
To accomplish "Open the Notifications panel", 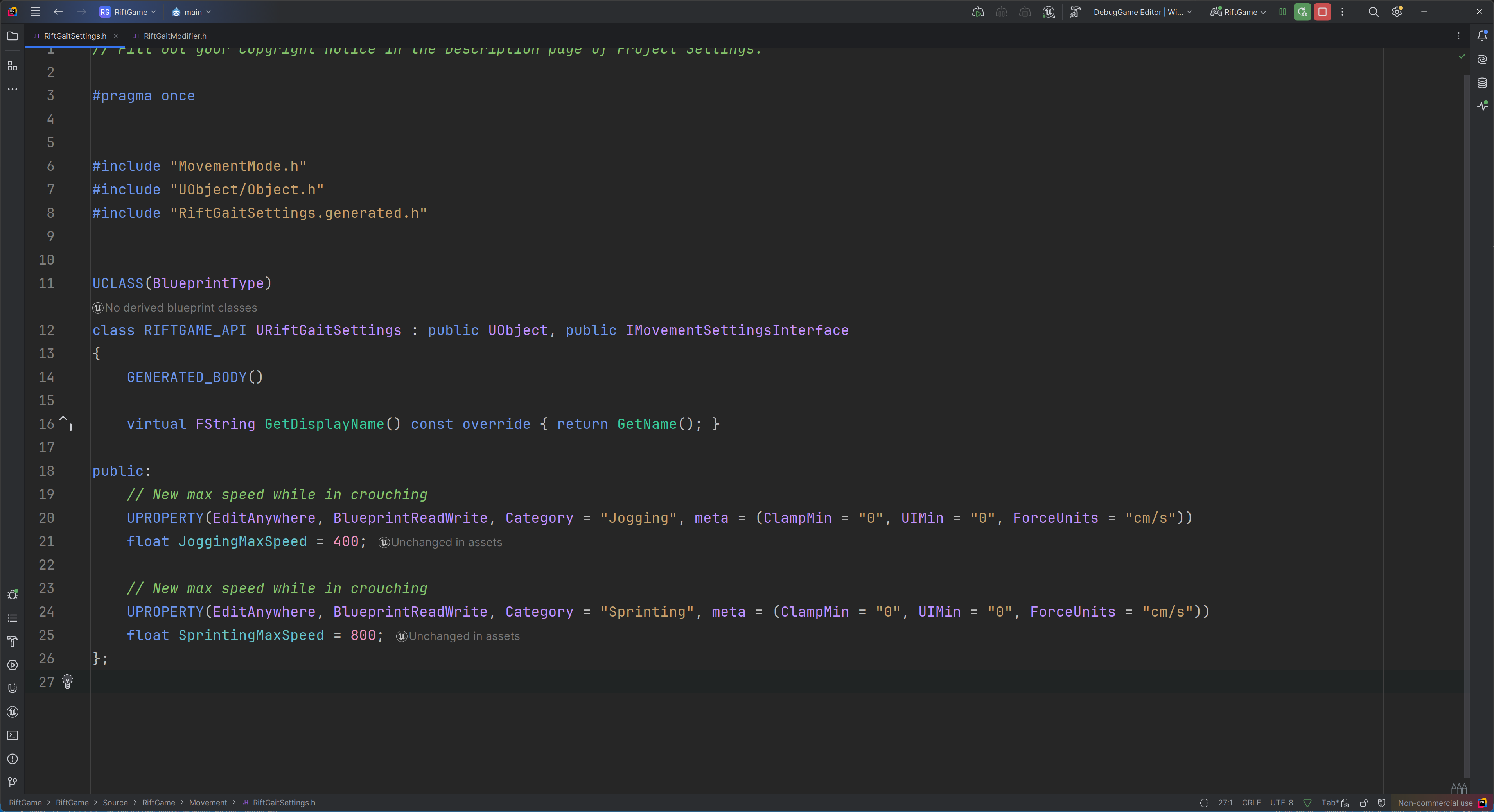I will pos(1482,36).
